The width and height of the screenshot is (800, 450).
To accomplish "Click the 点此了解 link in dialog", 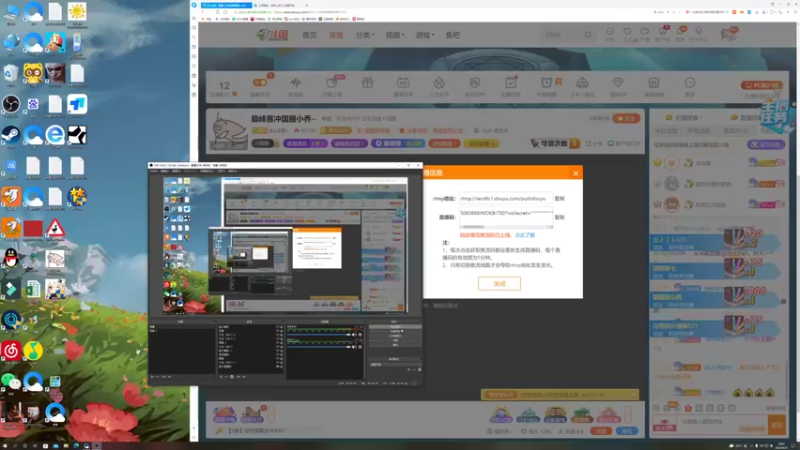I will 524,235.
